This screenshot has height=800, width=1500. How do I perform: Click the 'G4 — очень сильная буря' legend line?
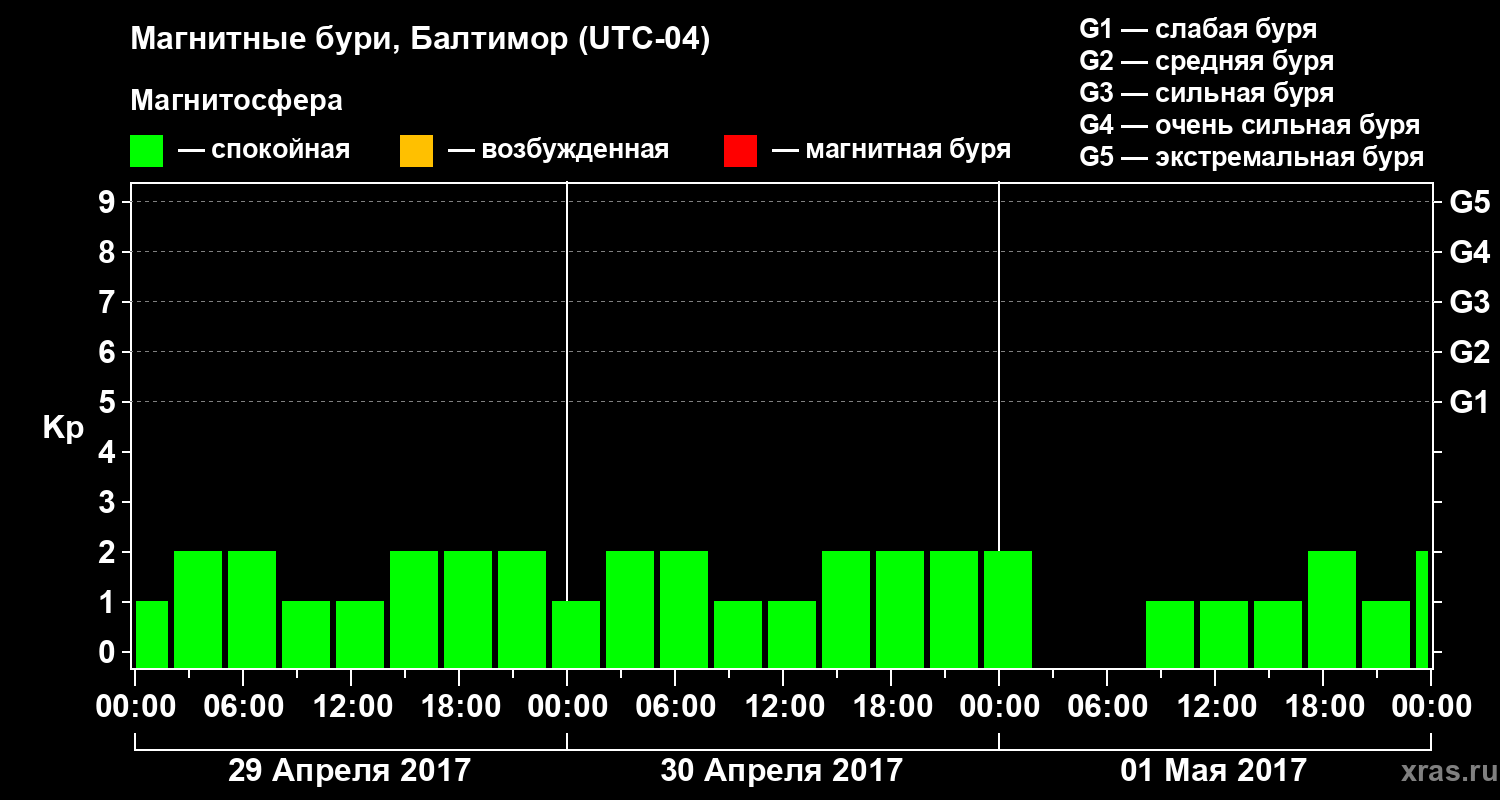[x=1249, y=125]
